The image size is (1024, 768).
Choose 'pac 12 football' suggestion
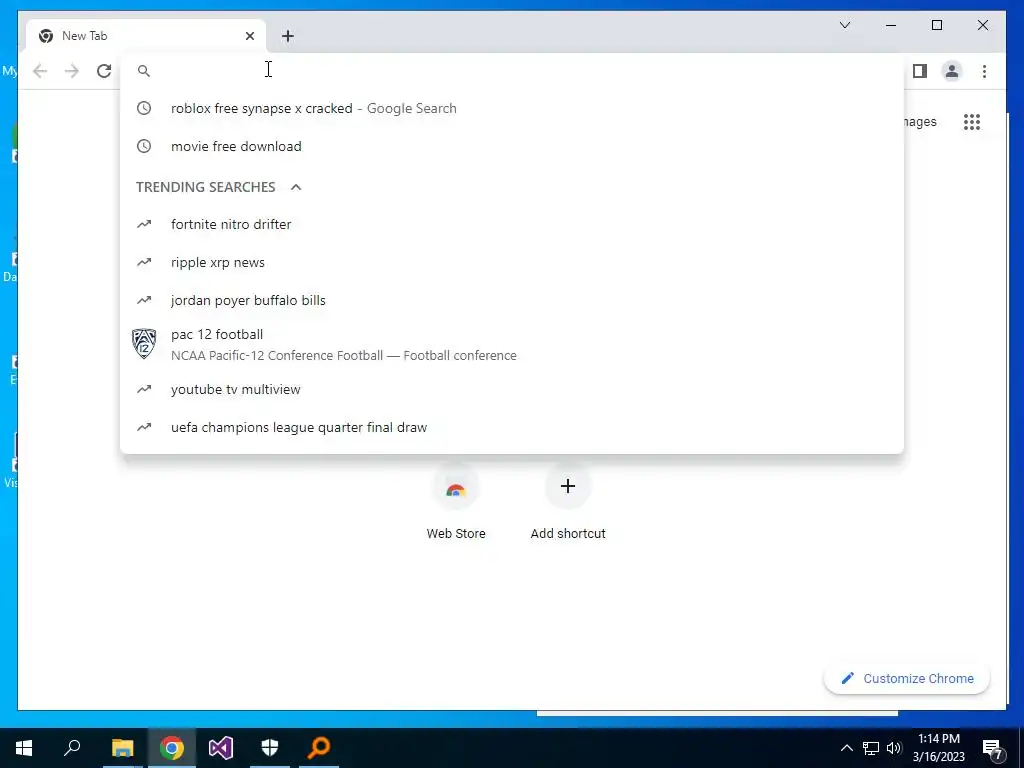pos(512,344)
